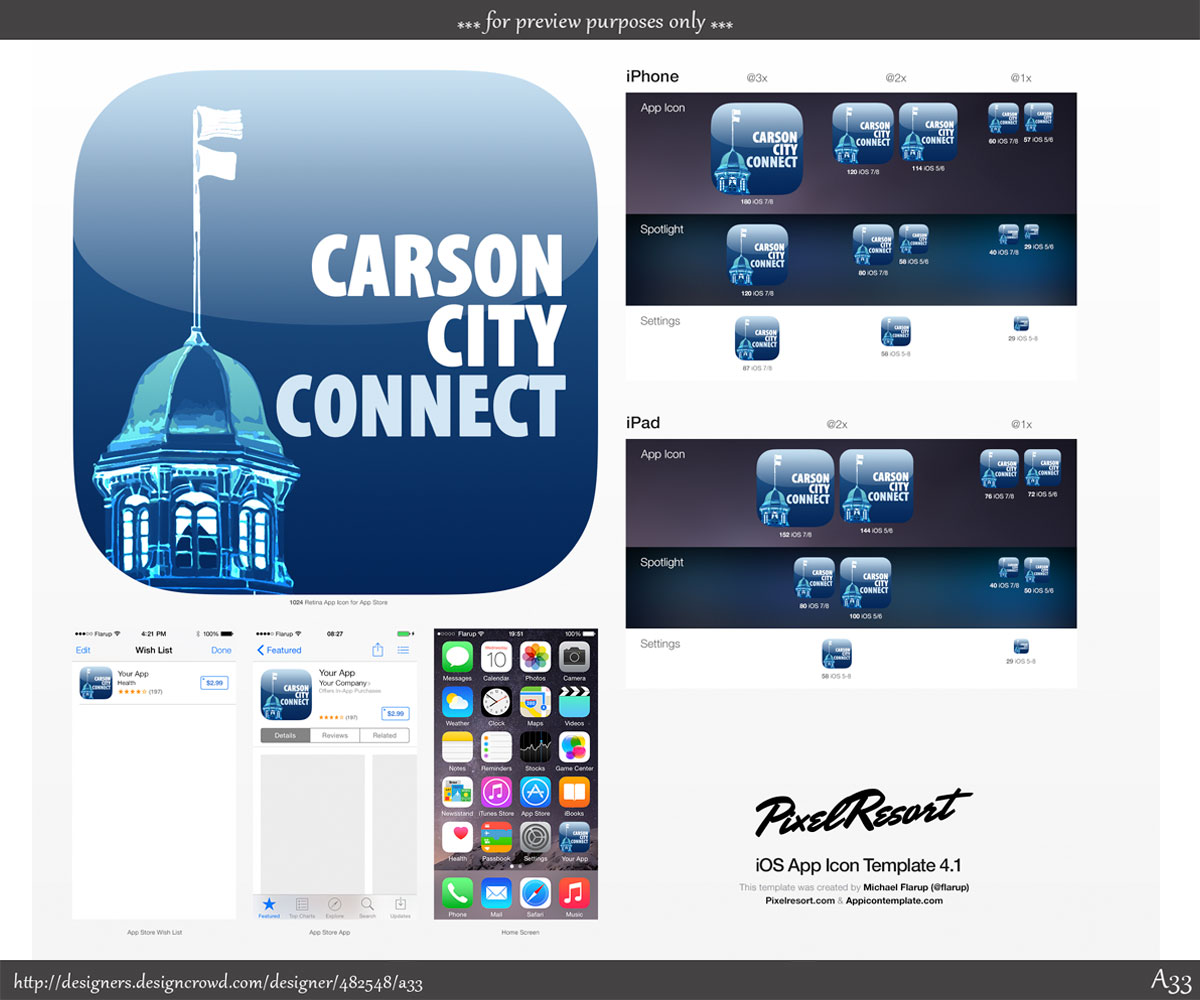Viewport: 1200px width, 1000px height.
Task: Launch the Photos app
Action: point(535,657)
